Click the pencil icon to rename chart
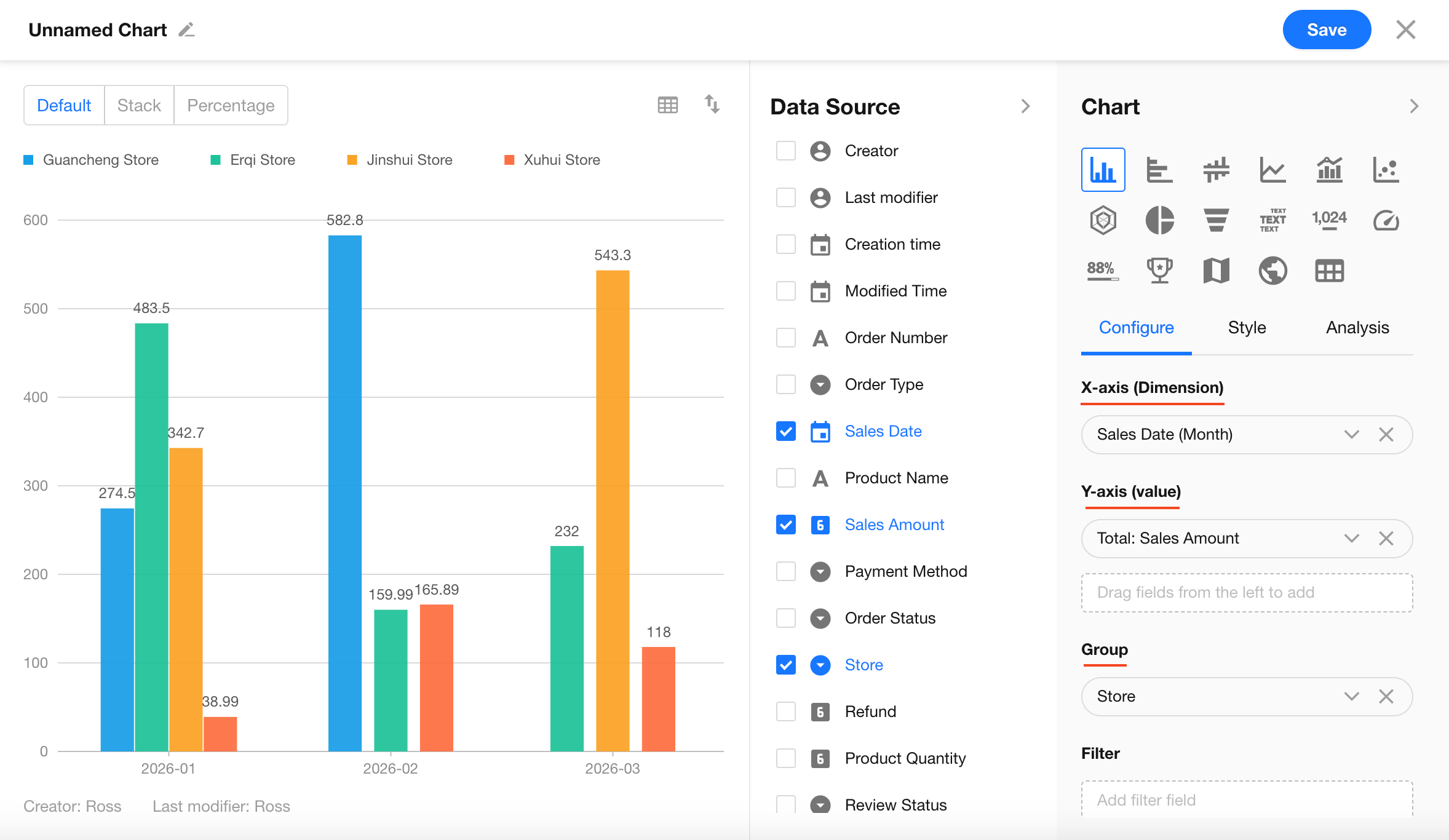The height and width of the screenshot is (840, 1449). (x=186, y=30)
